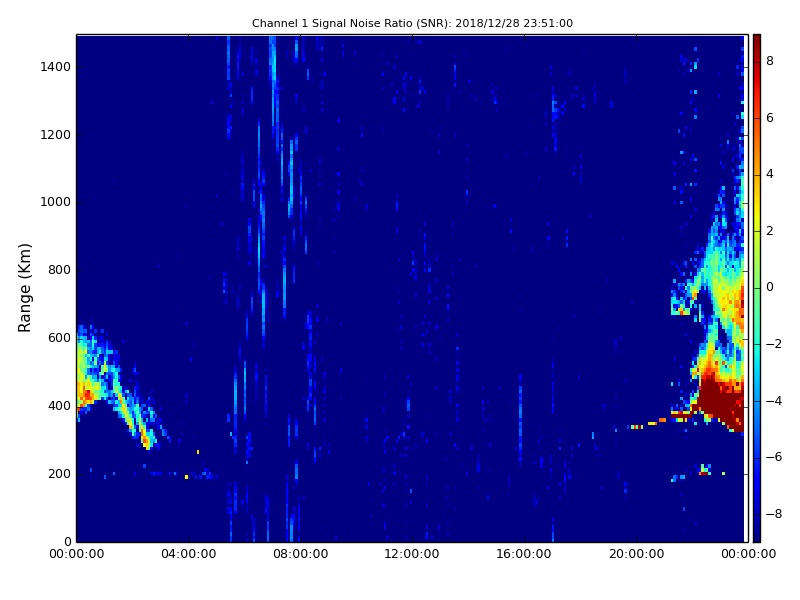
Task: Click the 1400 range tick label
Action: pyautogui.click(x=56, y=67)
